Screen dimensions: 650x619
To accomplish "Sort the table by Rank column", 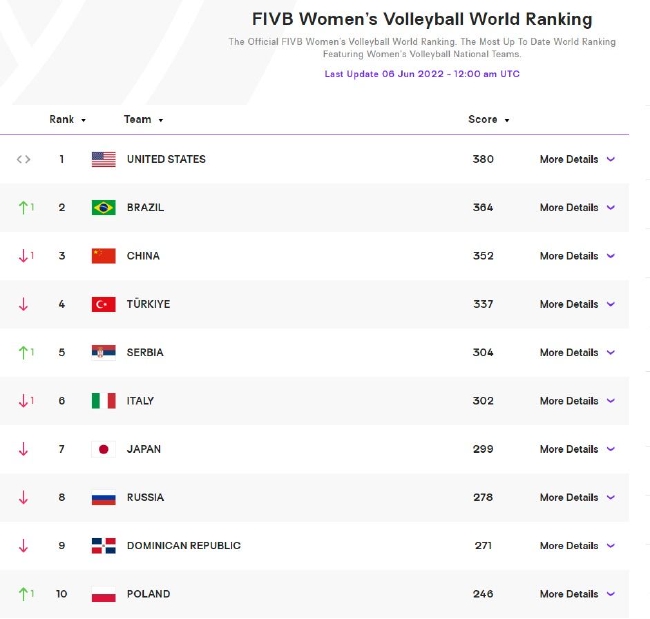I will [68, 119].
